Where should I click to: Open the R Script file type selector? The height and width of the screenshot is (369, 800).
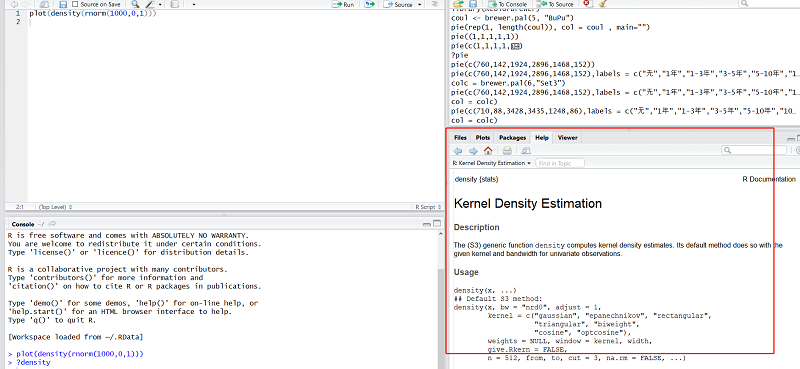click(x=427, y=207)
